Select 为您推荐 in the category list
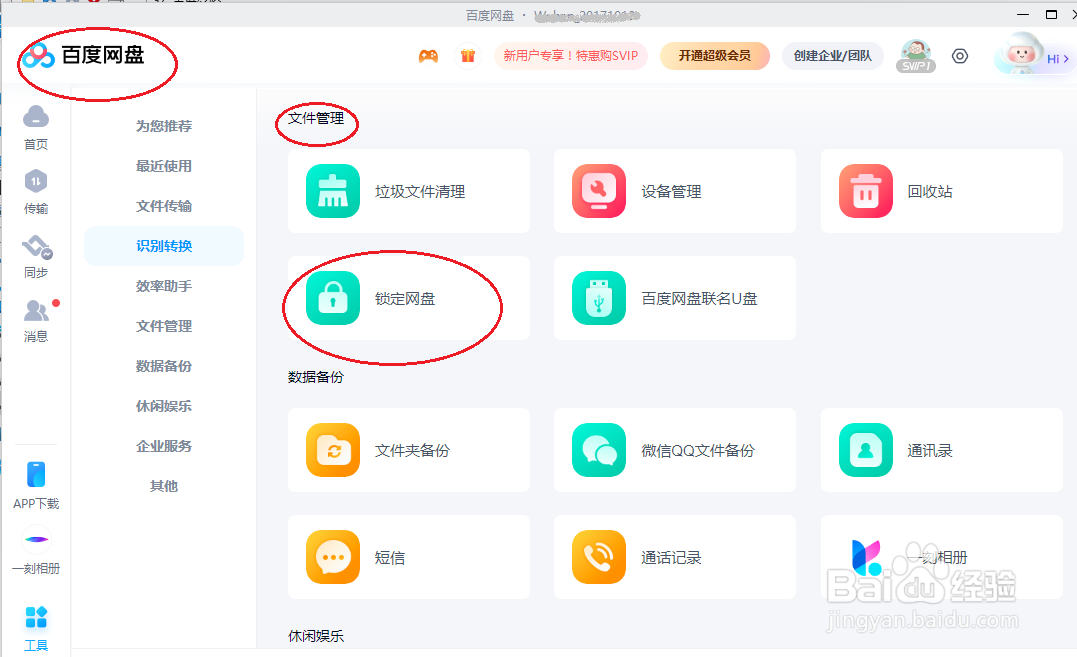This screenshot has height=657, width=1077. click(x=163, y=126)
